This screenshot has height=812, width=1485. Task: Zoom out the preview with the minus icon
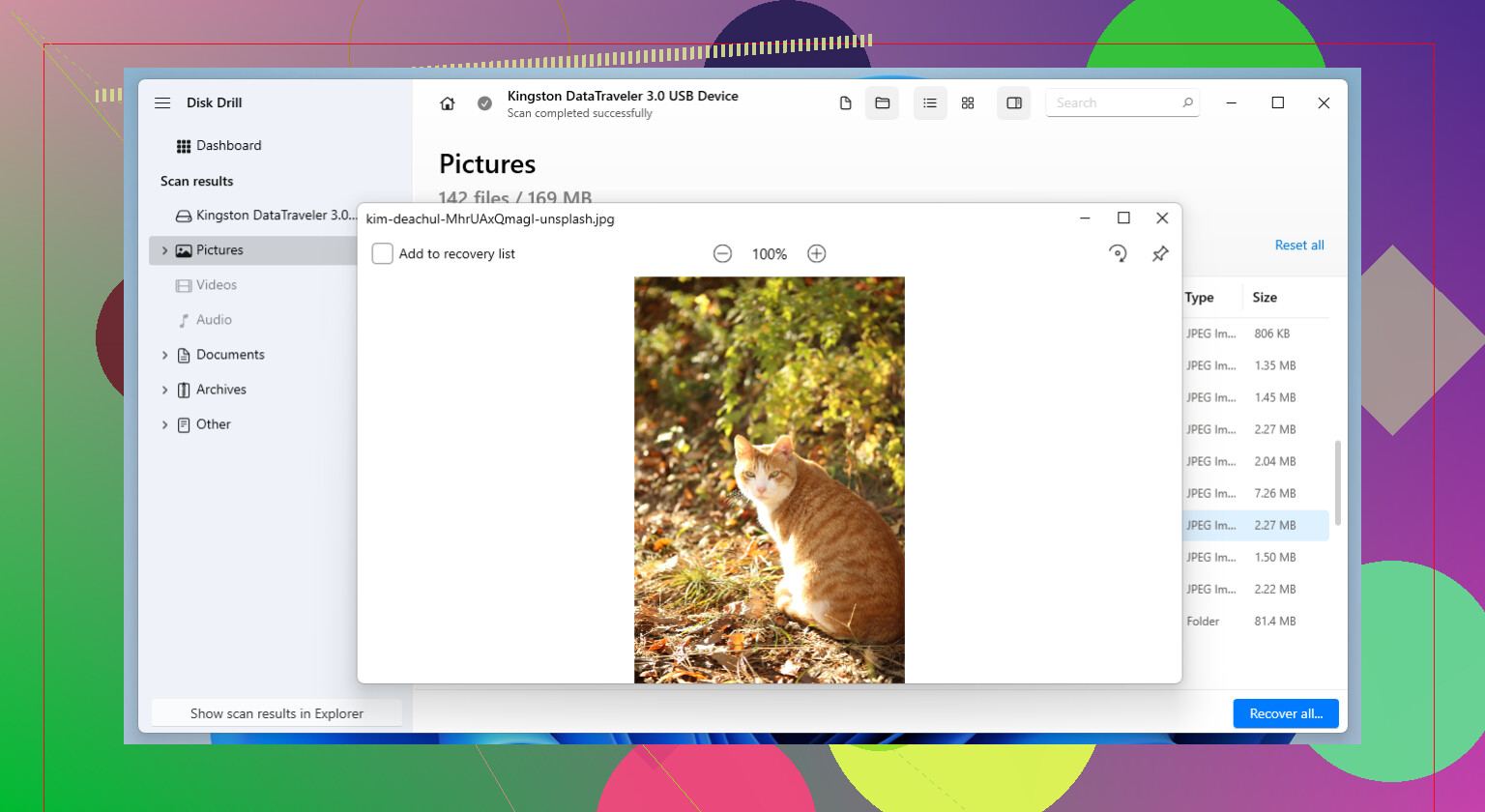click(722, 254)
